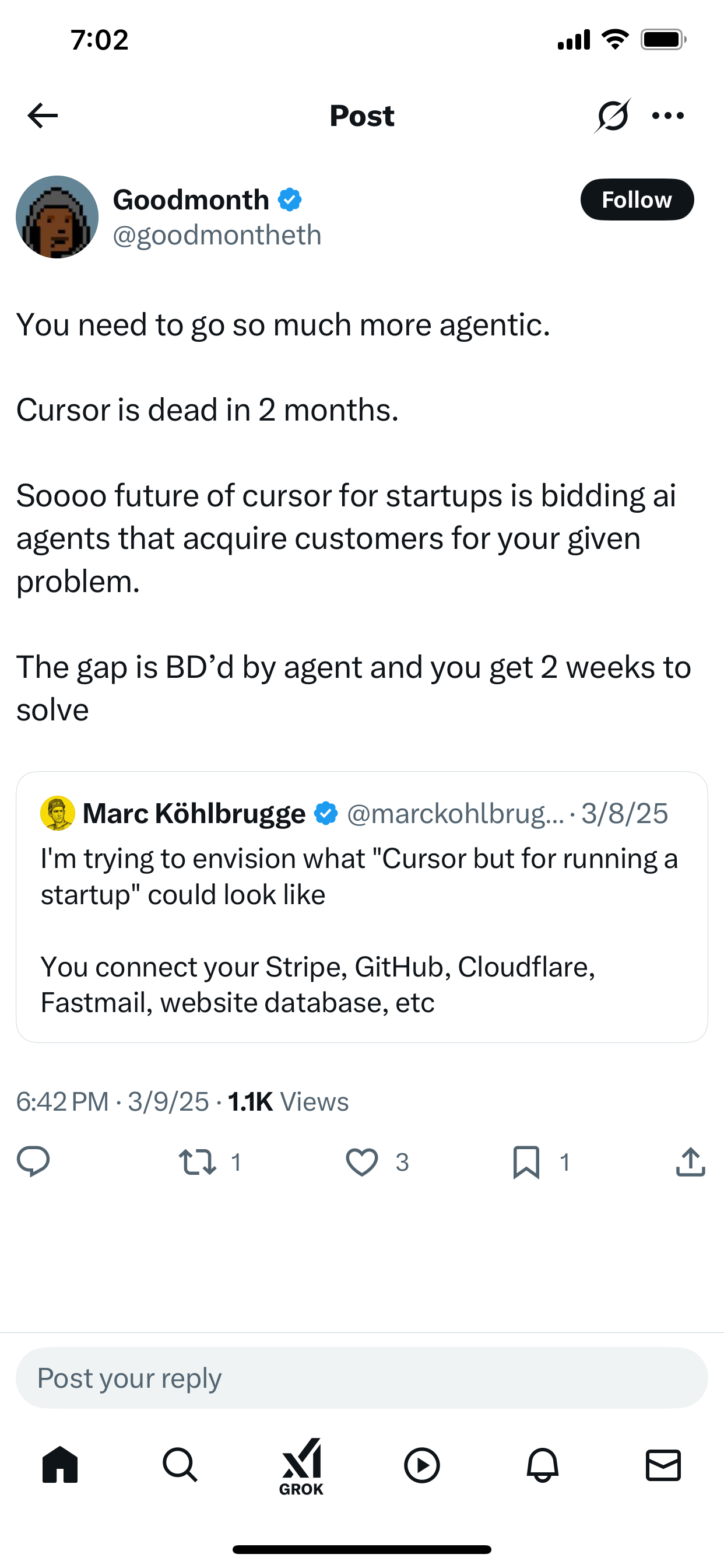Open direct messages envelope icon
Screen dimensions: 724x1568
(x=663, y=1465)
